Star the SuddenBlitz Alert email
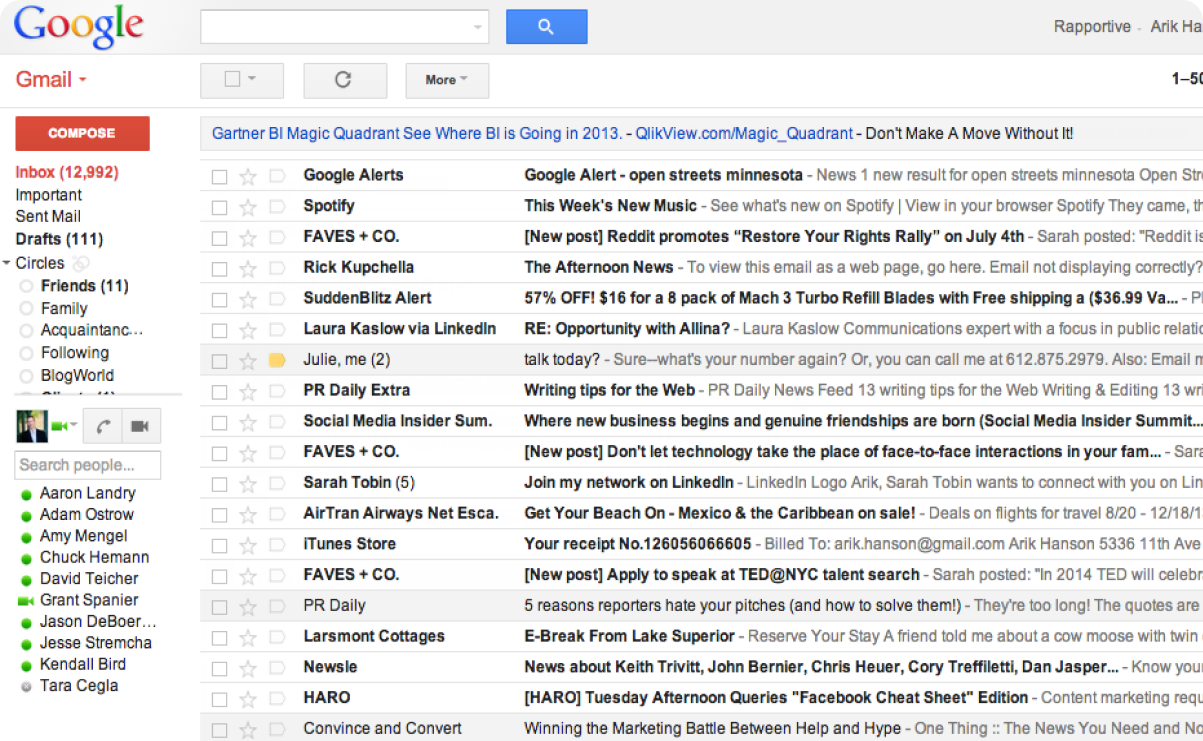 [x=248, y=299]
